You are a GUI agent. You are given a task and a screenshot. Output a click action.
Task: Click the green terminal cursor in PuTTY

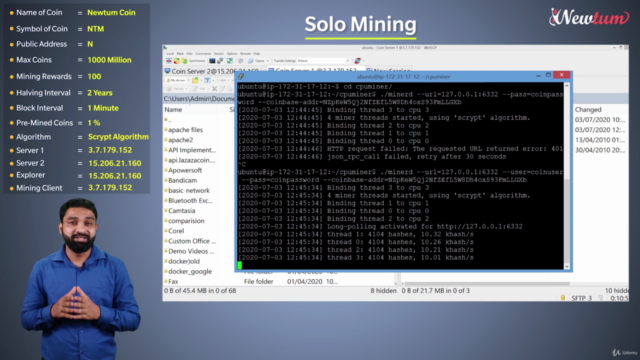[x=240, y=265]
